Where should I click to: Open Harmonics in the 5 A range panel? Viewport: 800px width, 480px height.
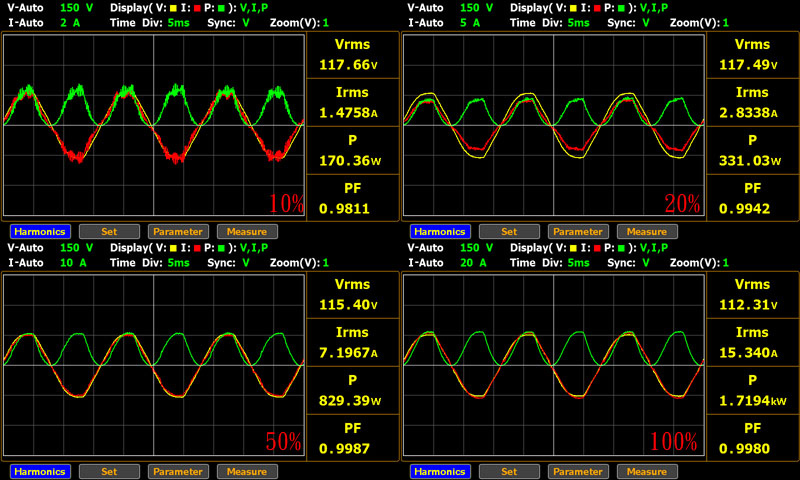[x=440, y=232]
